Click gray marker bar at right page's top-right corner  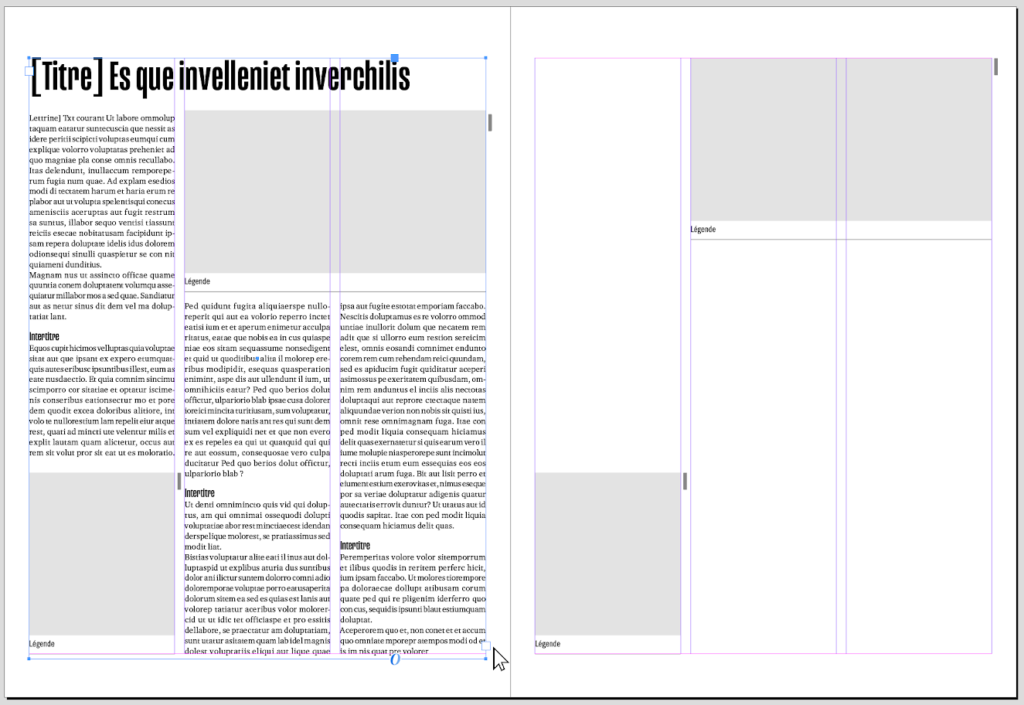tap(995, 67)
